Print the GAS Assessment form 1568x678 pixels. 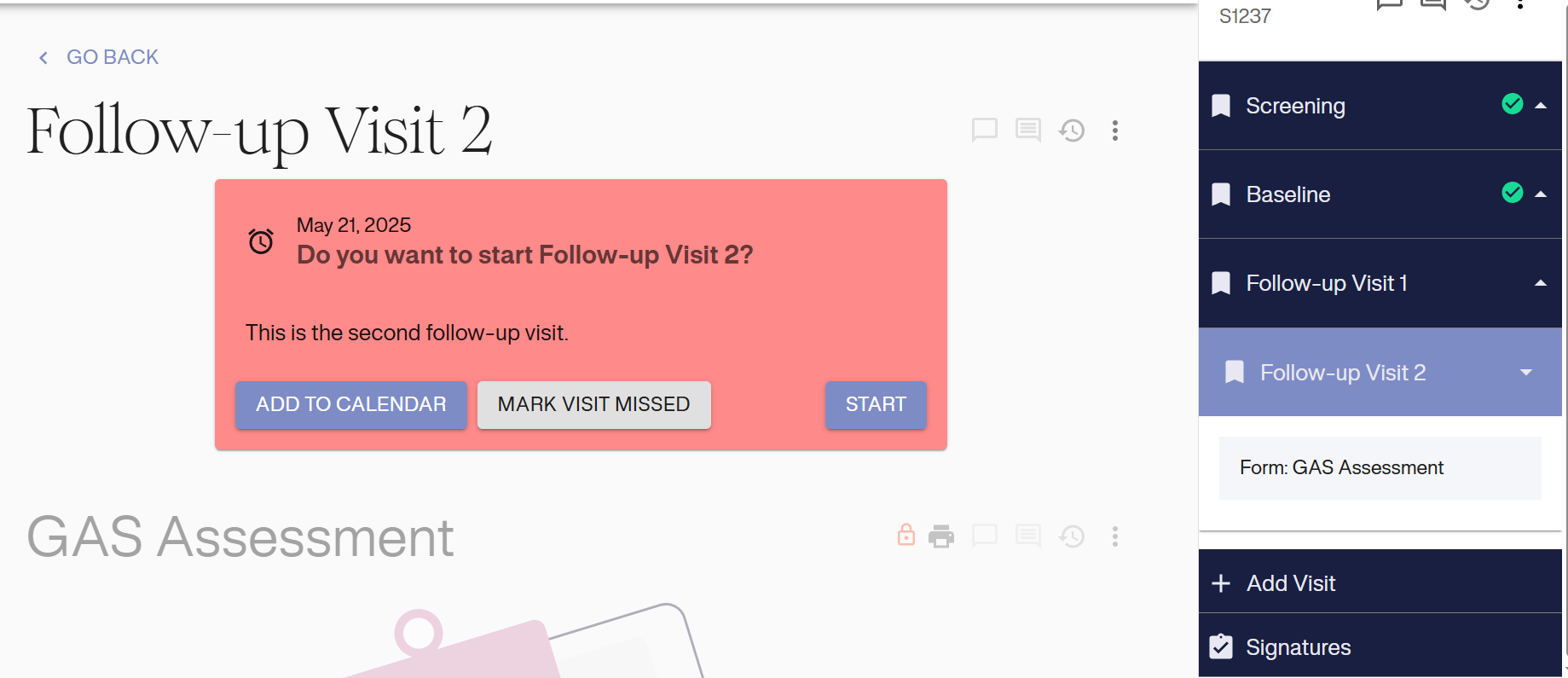(x=941, y=536)
